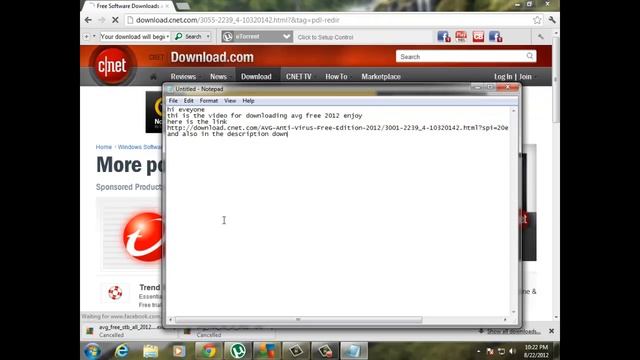The width and height of the screenshot is (640, 360).
Task: Bookmark page with the star icon
Action: point(537,20)
